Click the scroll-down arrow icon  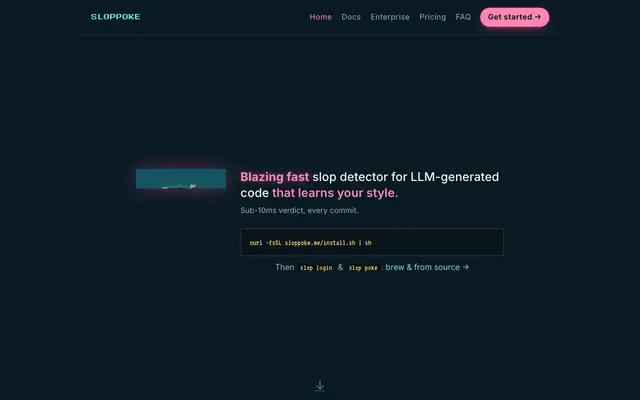pyautogui.click(x=320, y=386)
